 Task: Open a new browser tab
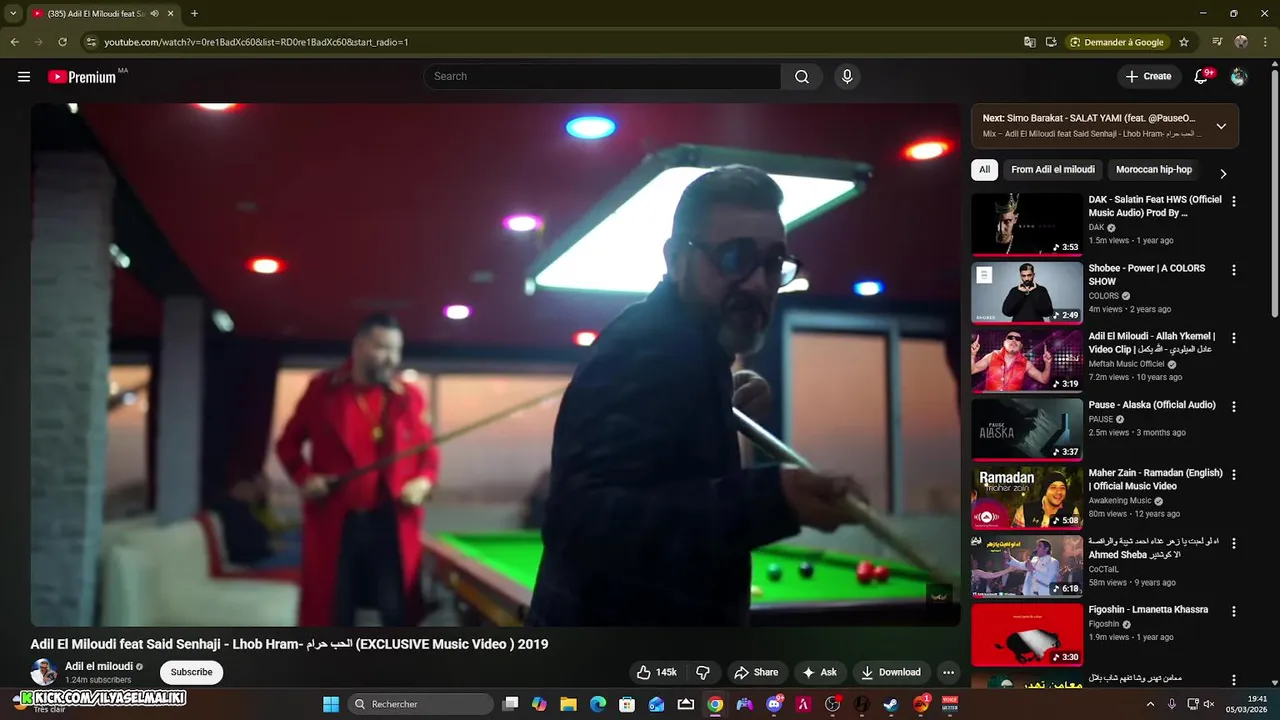194,14
